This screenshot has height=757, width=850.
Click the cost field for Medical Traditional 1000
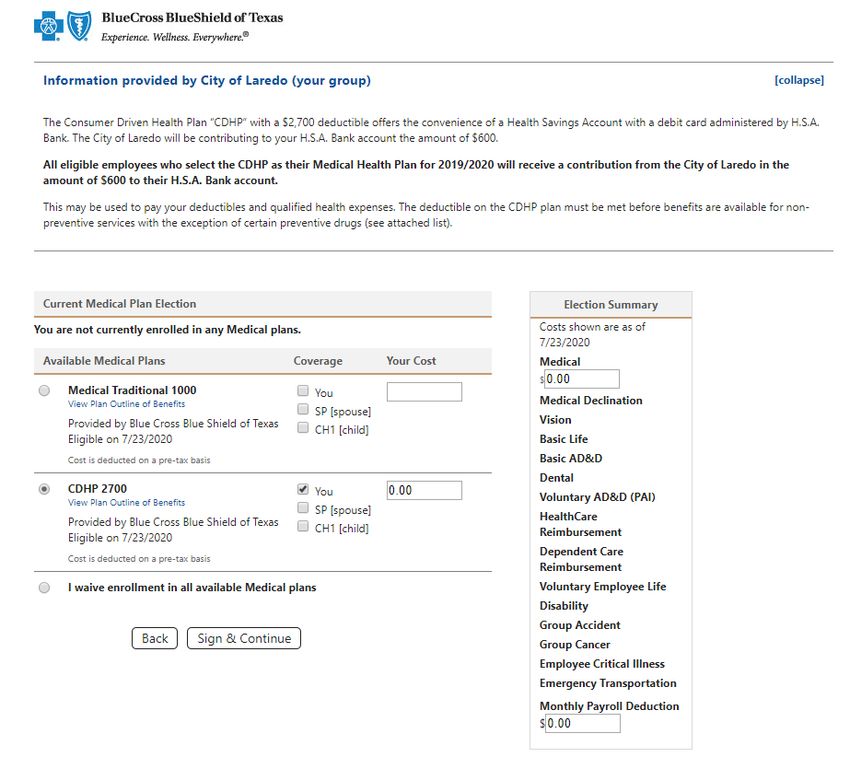tap(424, 392)
